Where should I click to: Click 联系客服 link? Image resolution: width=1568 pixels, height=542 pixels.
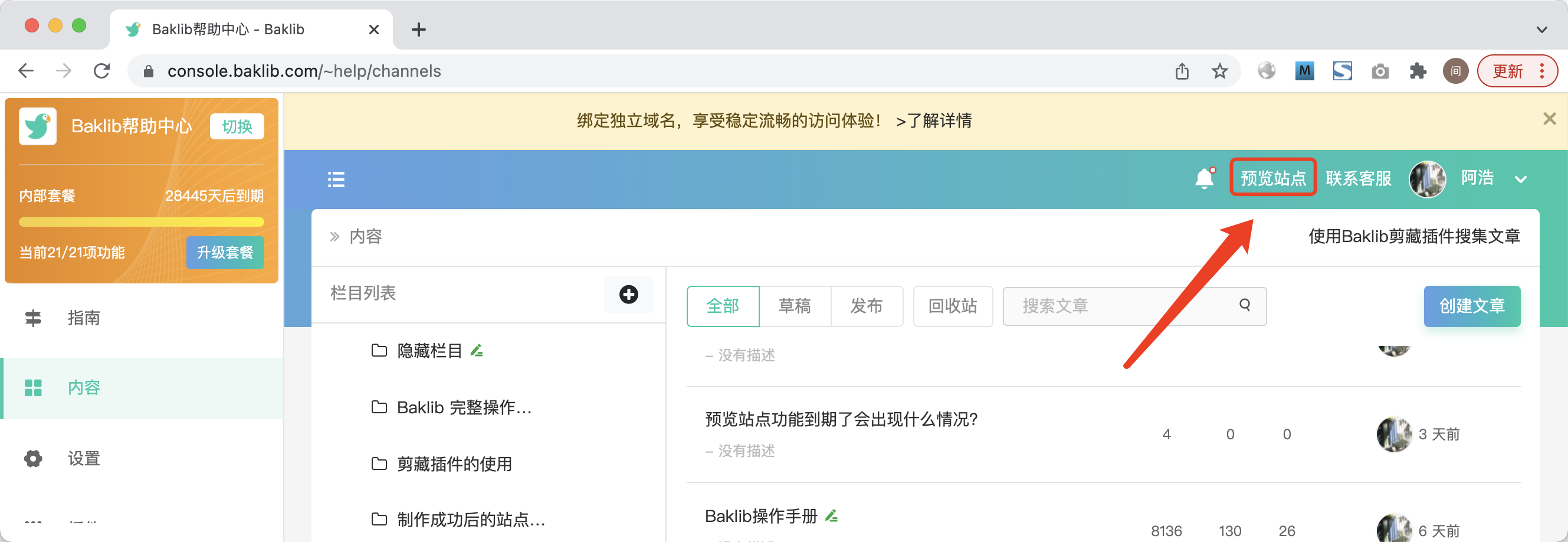[x=1359, y=178]
